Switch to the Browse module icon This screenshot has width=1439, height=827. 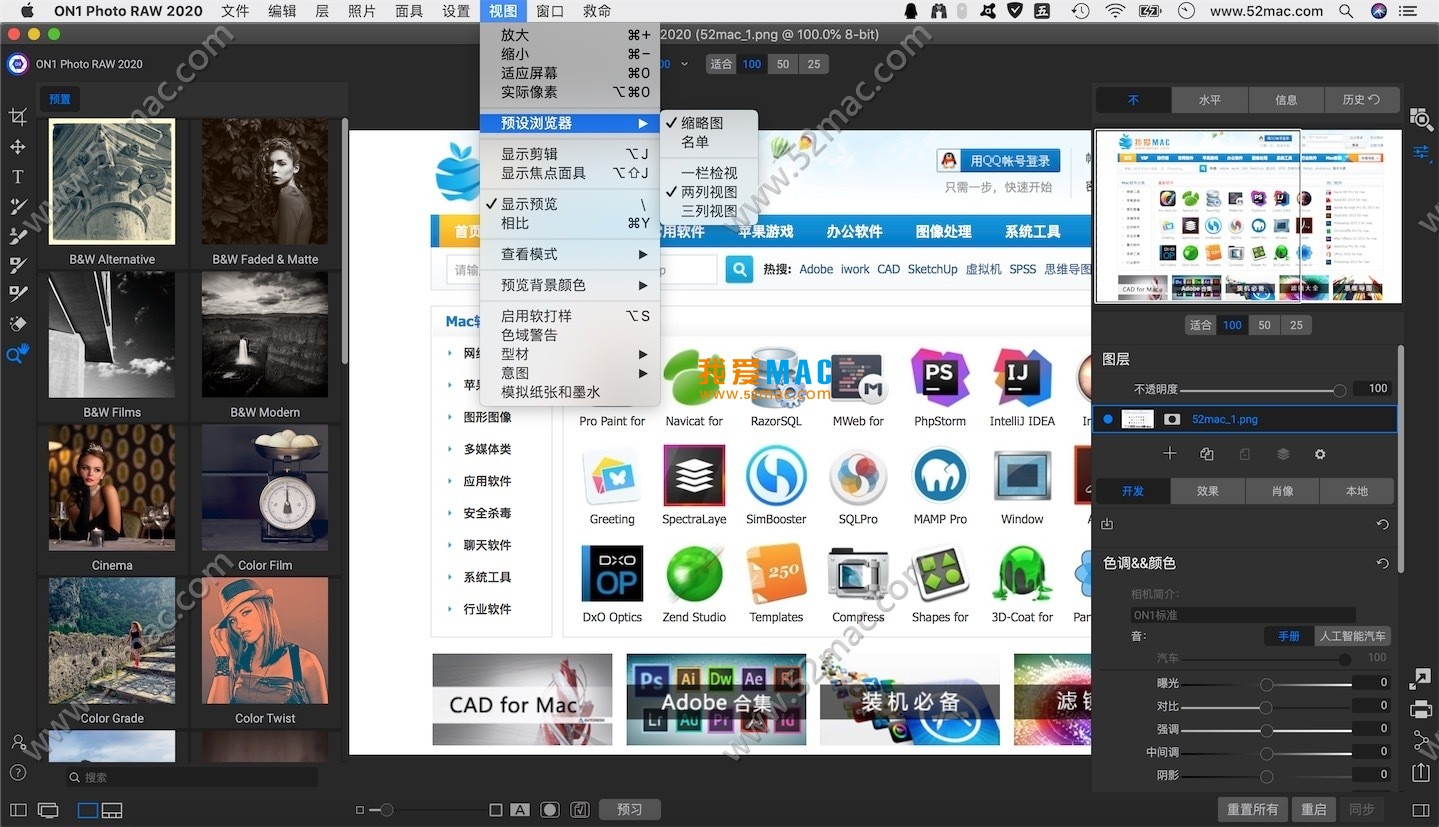[1421, 119]
